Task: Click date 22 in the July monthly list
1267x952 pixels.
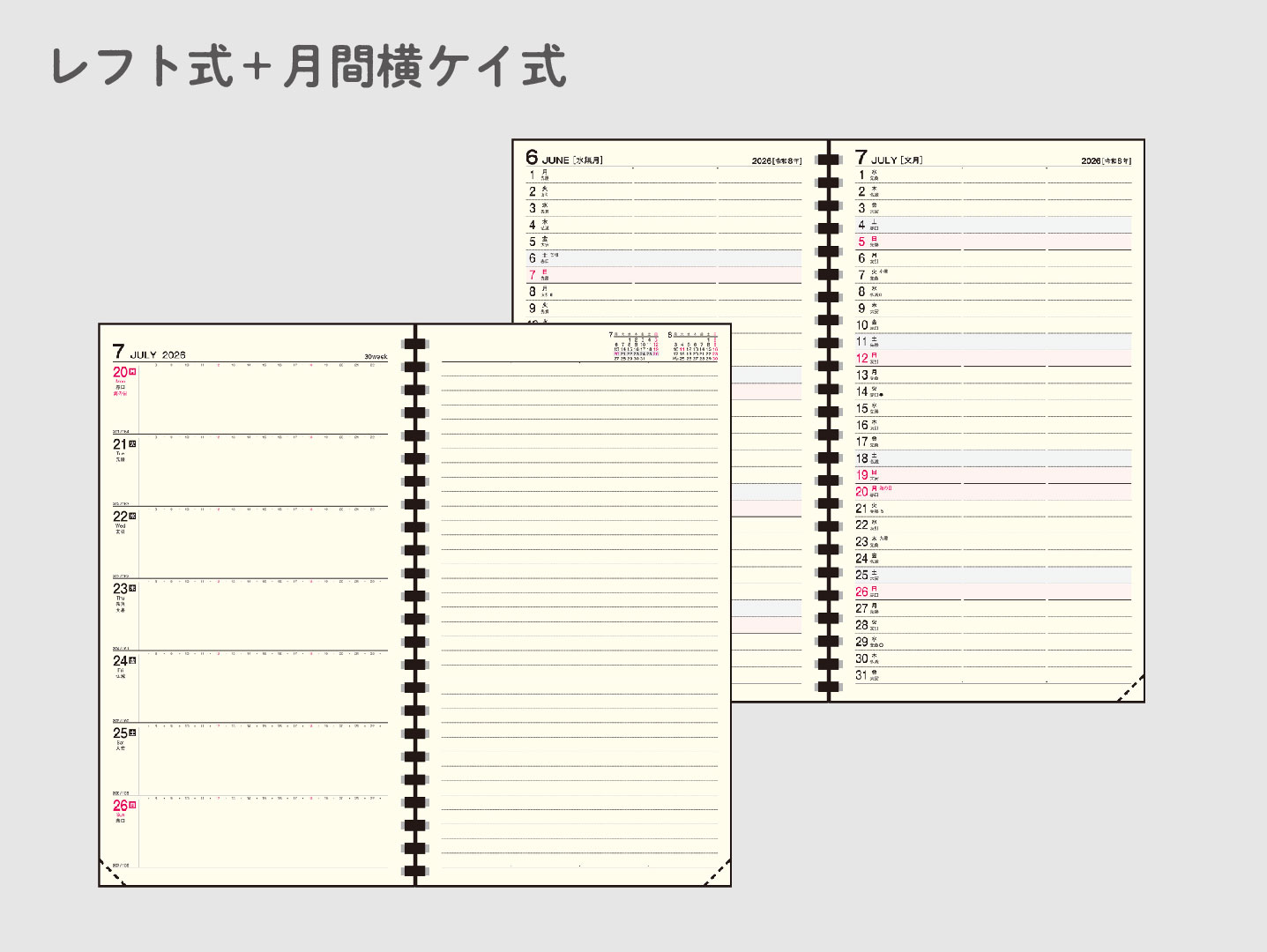Action: tap(861, 525)
